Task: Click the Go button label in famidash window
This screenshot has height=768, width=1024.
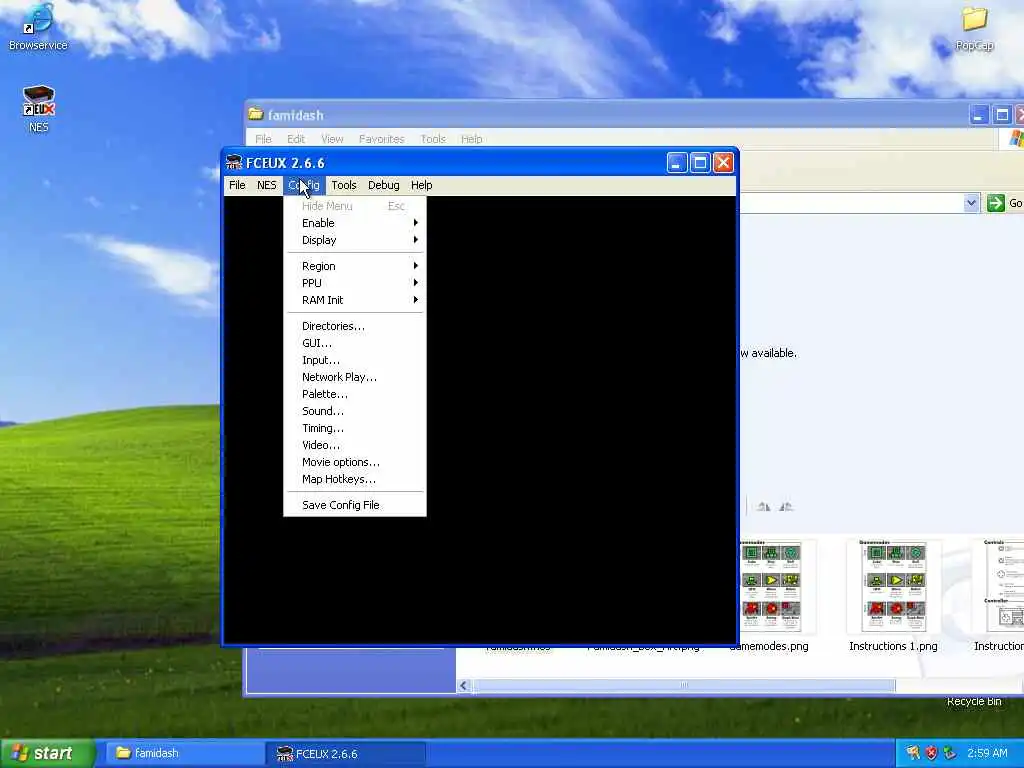Action: (x=1016, y=203)
